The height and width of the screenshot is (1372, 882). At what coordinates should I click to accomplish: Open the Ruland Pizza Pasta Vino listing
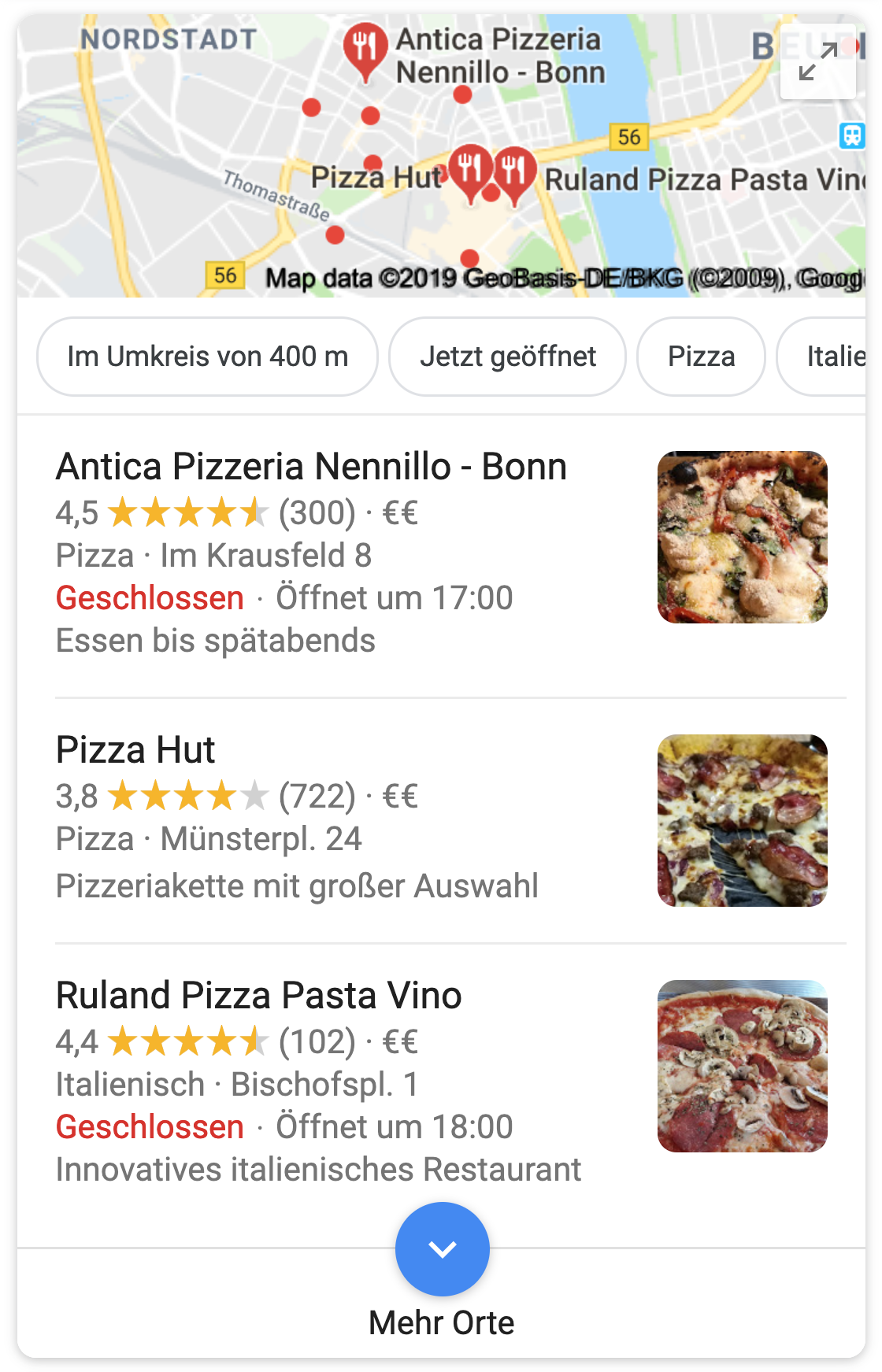[x=258, y=996]
